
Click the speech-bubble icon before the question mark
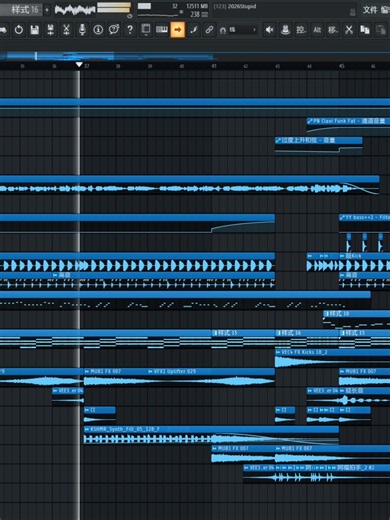[114, 30]
